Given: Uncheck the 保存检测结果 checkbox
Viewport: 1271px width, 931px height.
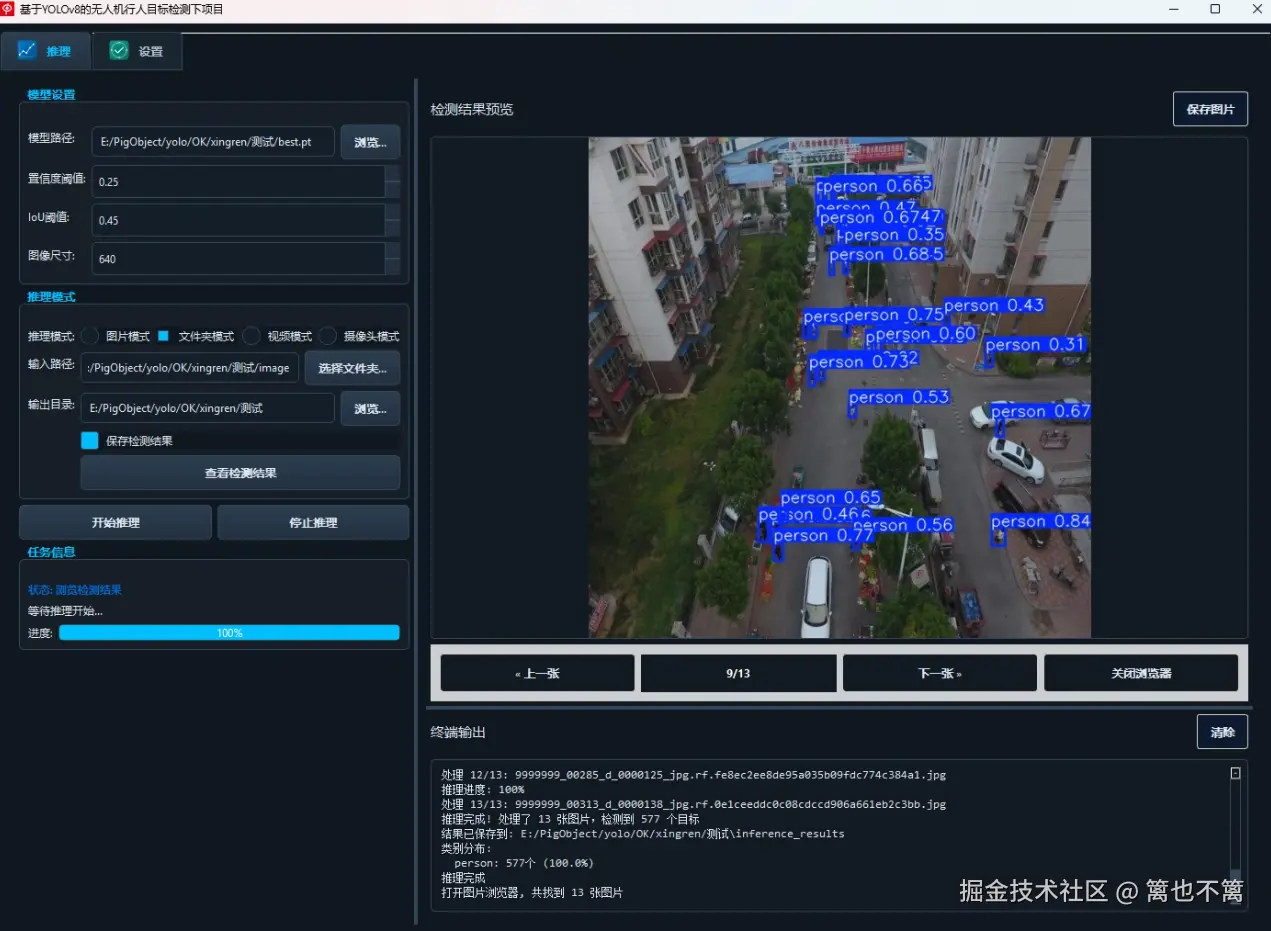Looking at the screenshot, I should [89, 440].
